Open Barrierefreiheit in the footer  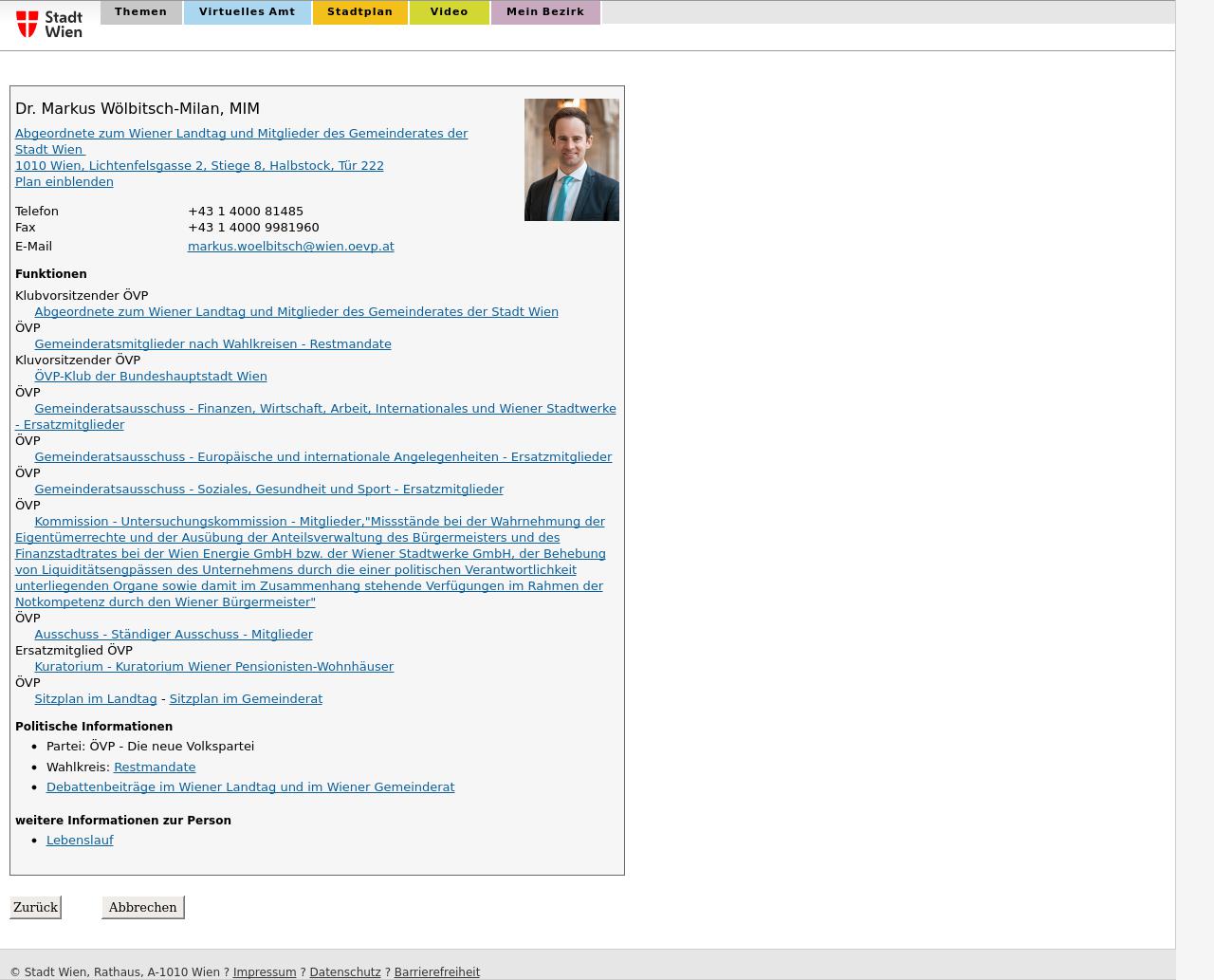point(437,972)
